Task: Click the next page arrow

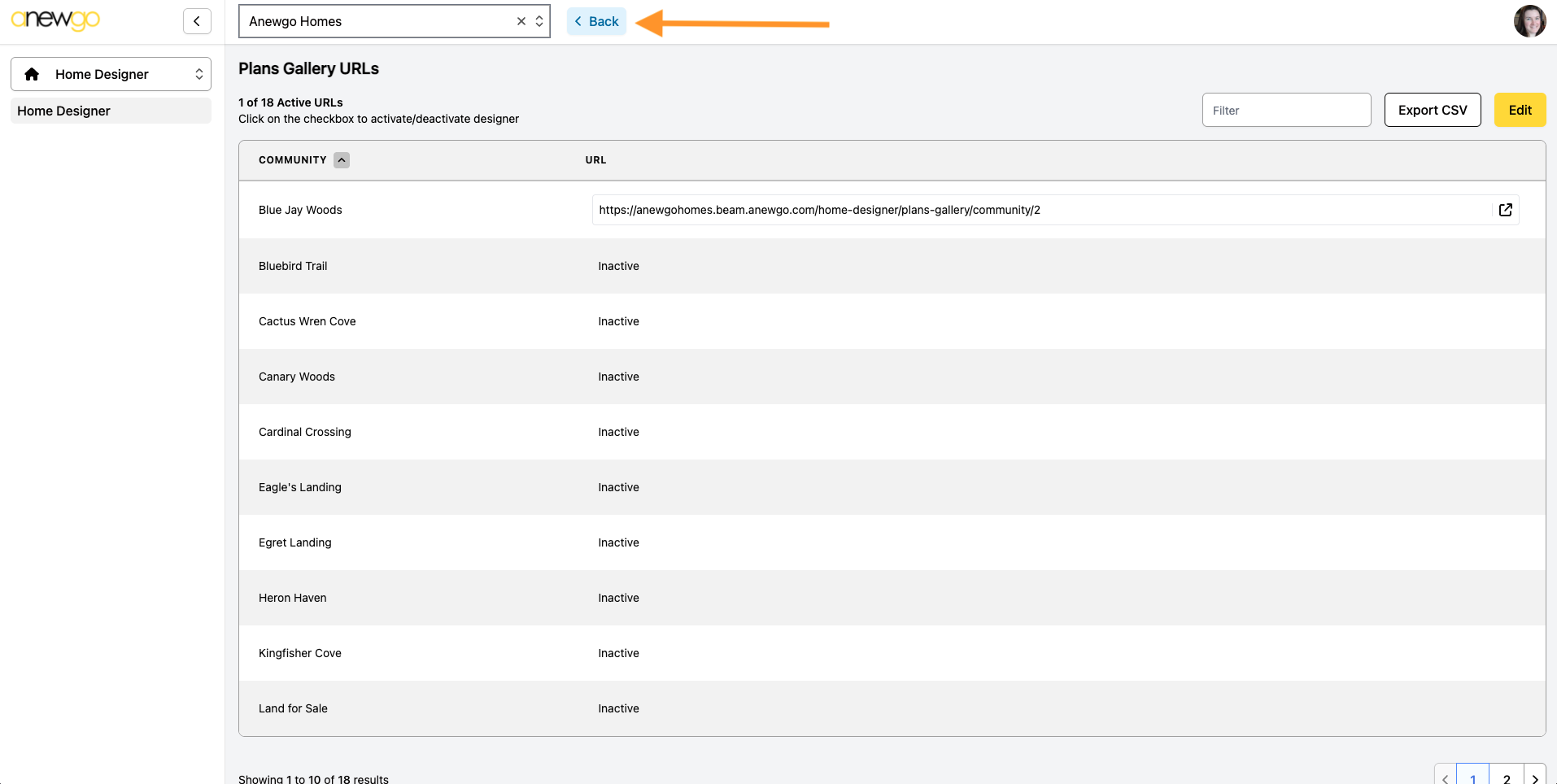Action: click(1535, 775)
